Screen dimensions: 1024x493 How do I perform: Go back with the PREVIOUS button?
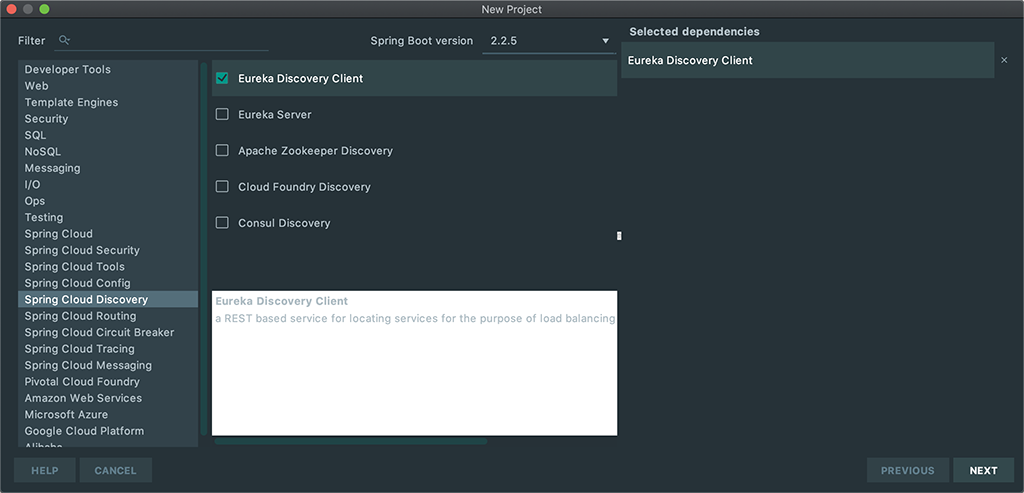point(907,470)
